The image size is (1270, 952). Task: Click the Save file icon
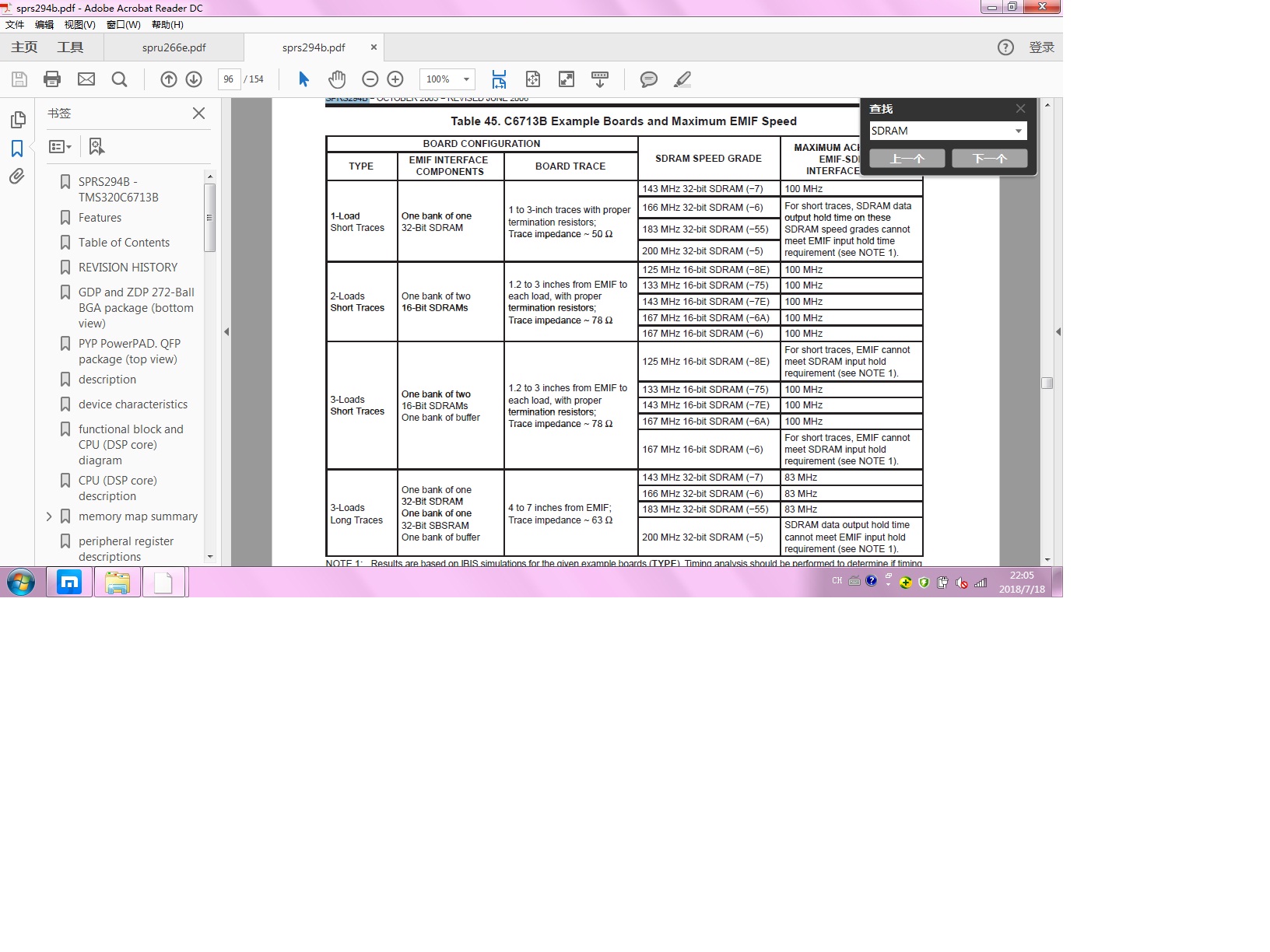pos(19,79)
